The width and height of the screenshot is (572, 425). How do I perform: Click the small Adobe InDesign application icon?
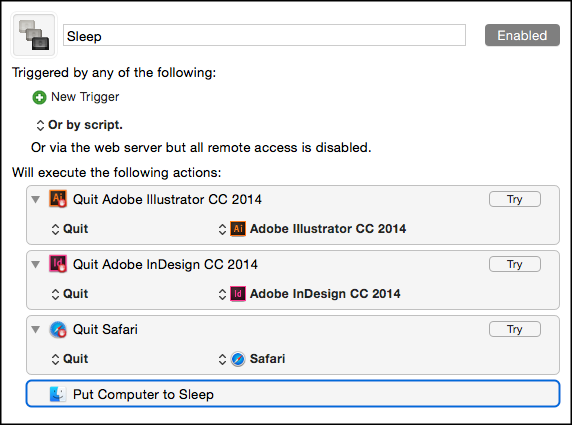click(x=238, y=294)
